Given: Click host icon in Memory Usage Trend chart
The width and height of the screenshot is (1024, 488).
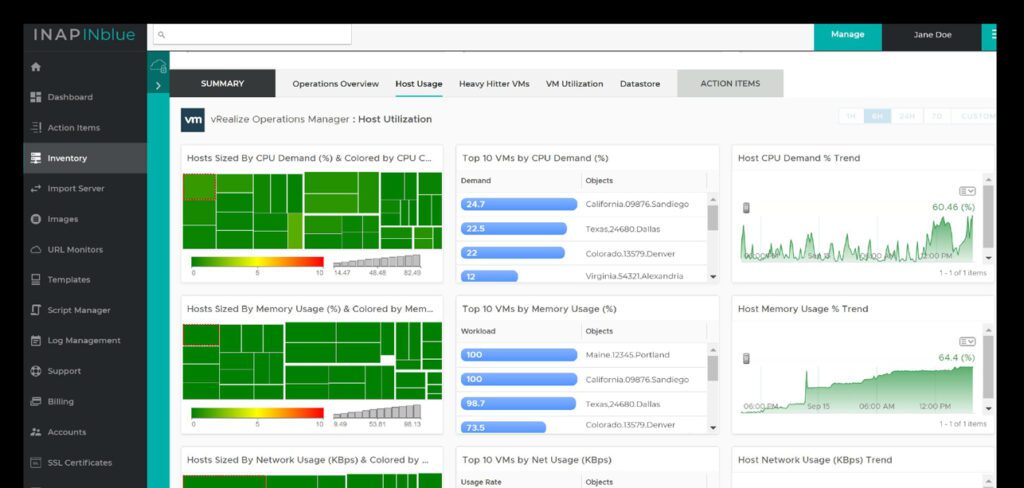Looking at the screenshot, I should (746, 358).
